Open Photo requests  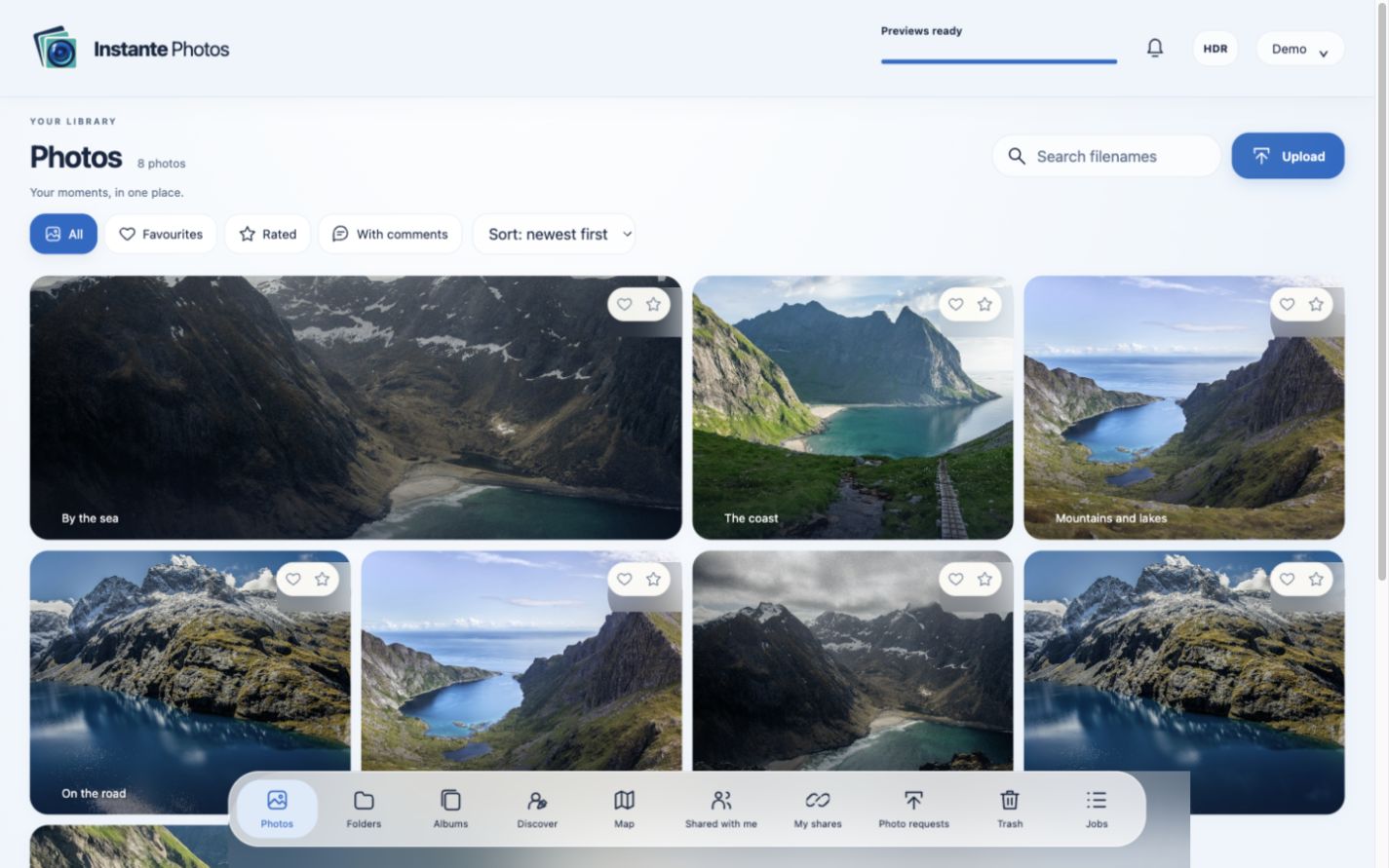tap(913, 809)
